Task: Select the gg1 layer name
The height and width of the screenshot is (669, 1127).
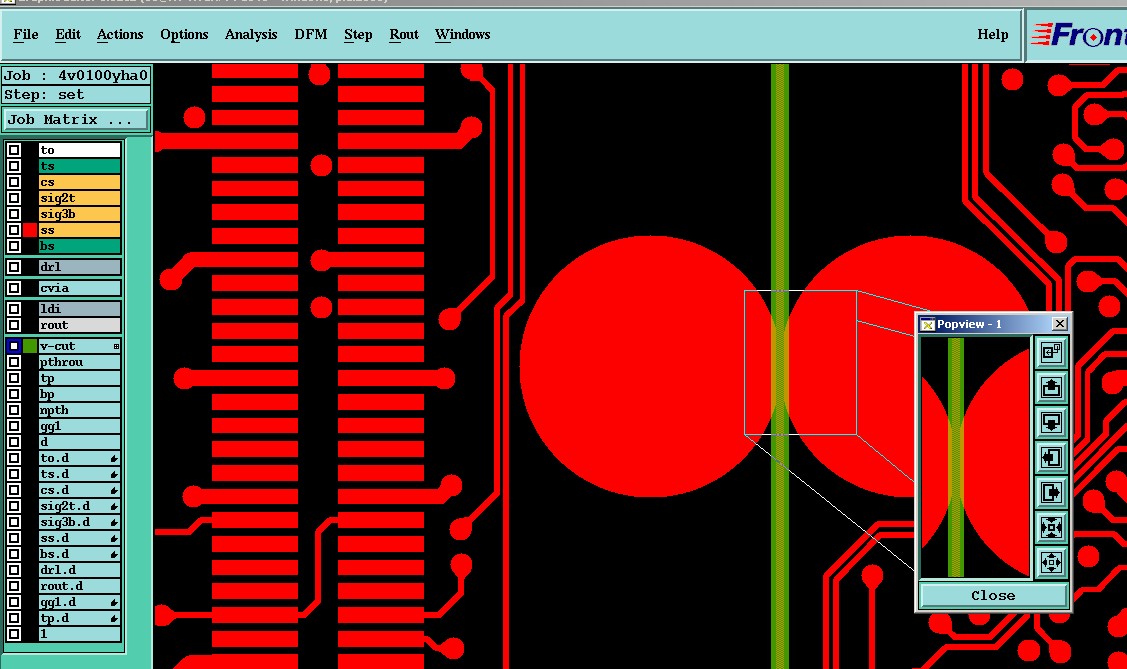Action: pos(80,426)
